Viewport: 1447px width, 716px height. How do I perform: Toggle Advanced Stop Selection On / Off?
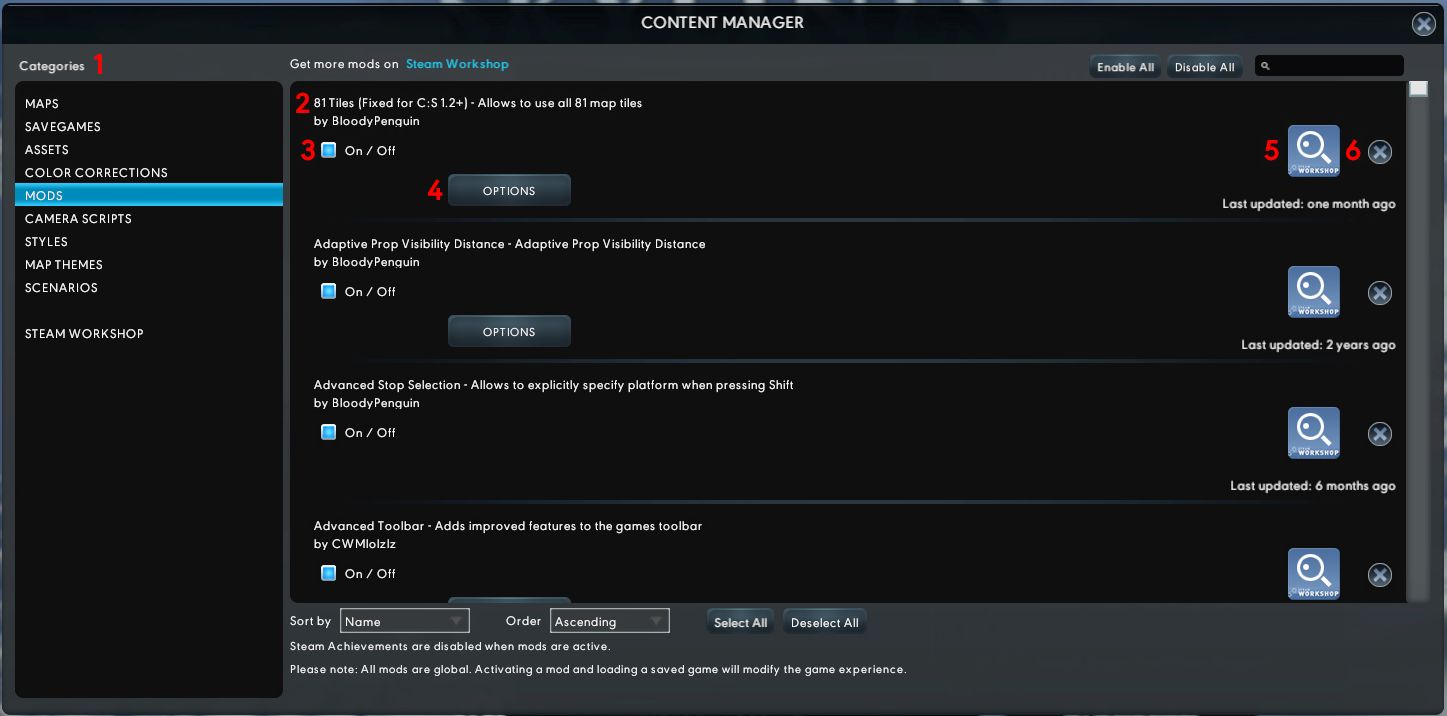pos(328,432)
